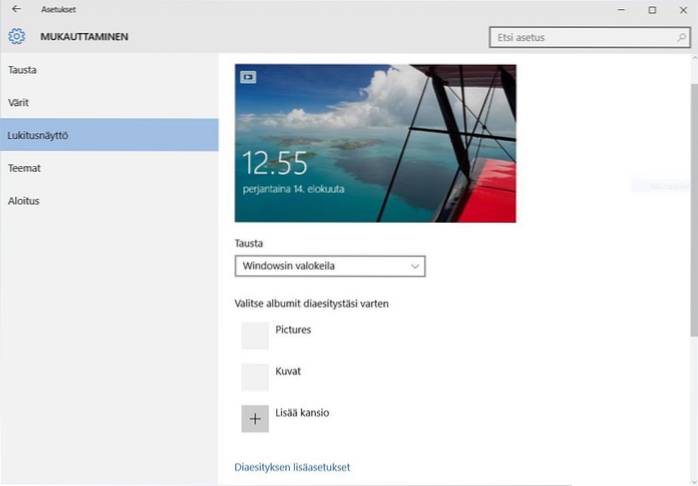Image resolution: width=698 pixels, height=486 pixels.
Task: Select the Pictures album square icon
Action: tap(255, 335)
